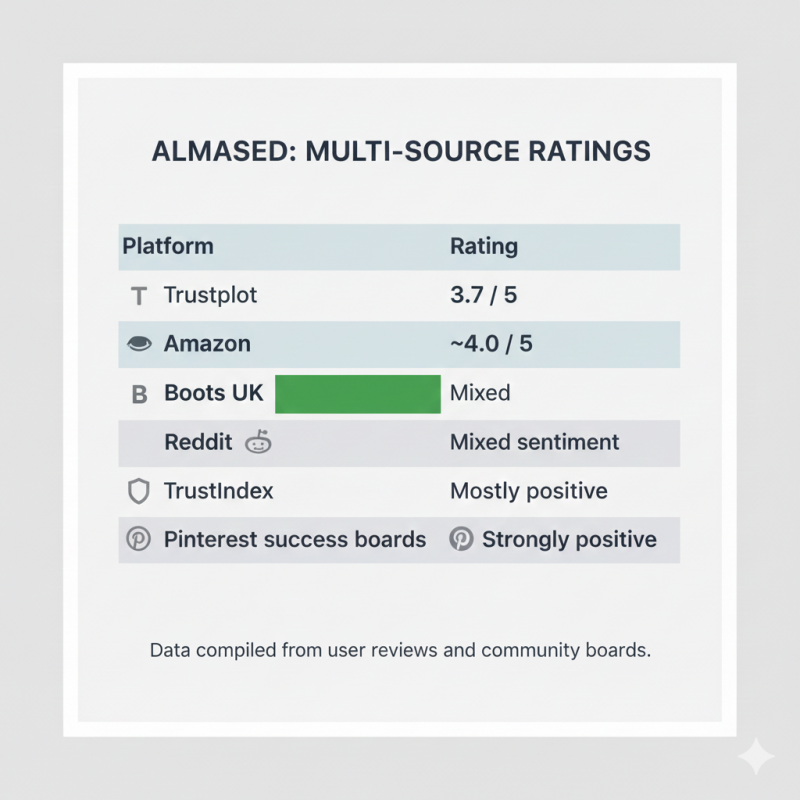Select the Amazon ~4.0 / 5 rating
Viewport: 800px width, 800px height.
click(491, 344)
